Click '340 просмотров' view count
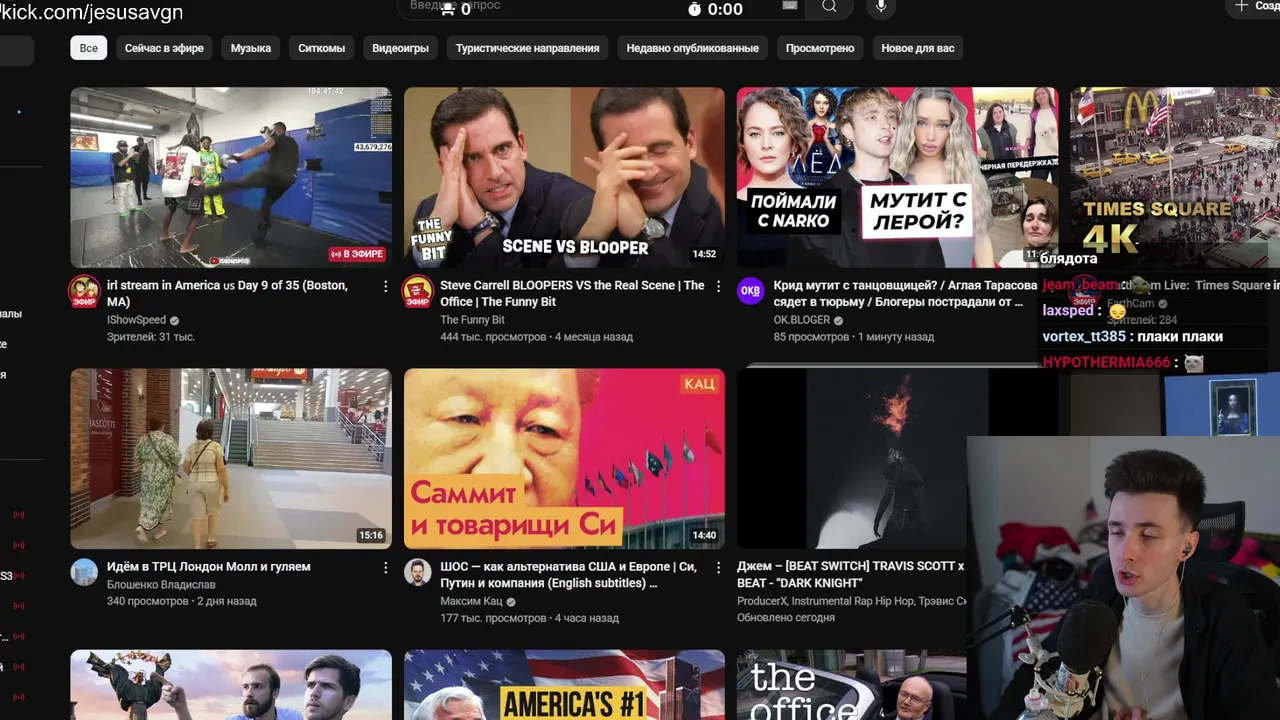 coord(147,601)
